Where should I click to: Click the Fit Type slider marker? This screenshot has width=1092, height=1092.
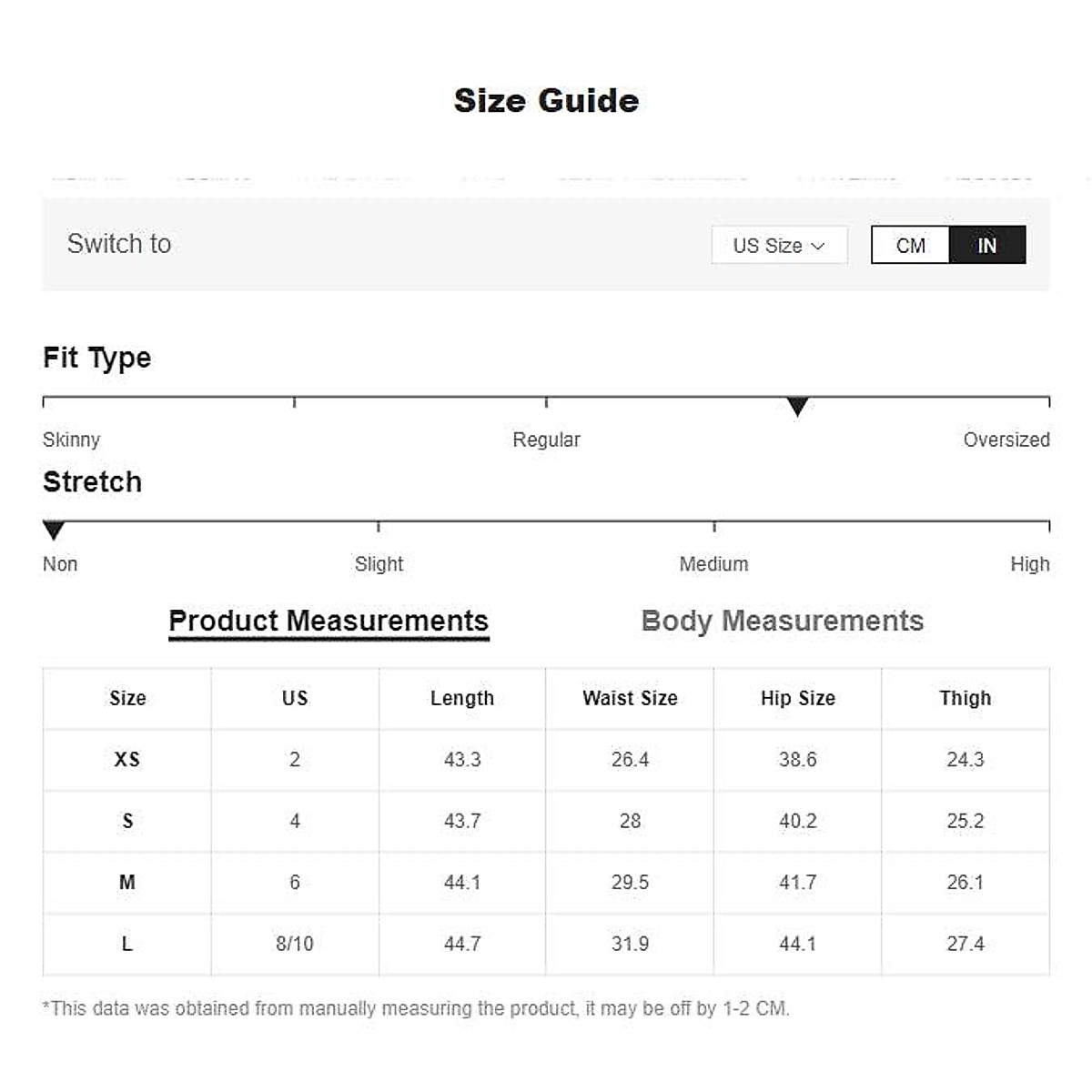(x=797, y=407)
